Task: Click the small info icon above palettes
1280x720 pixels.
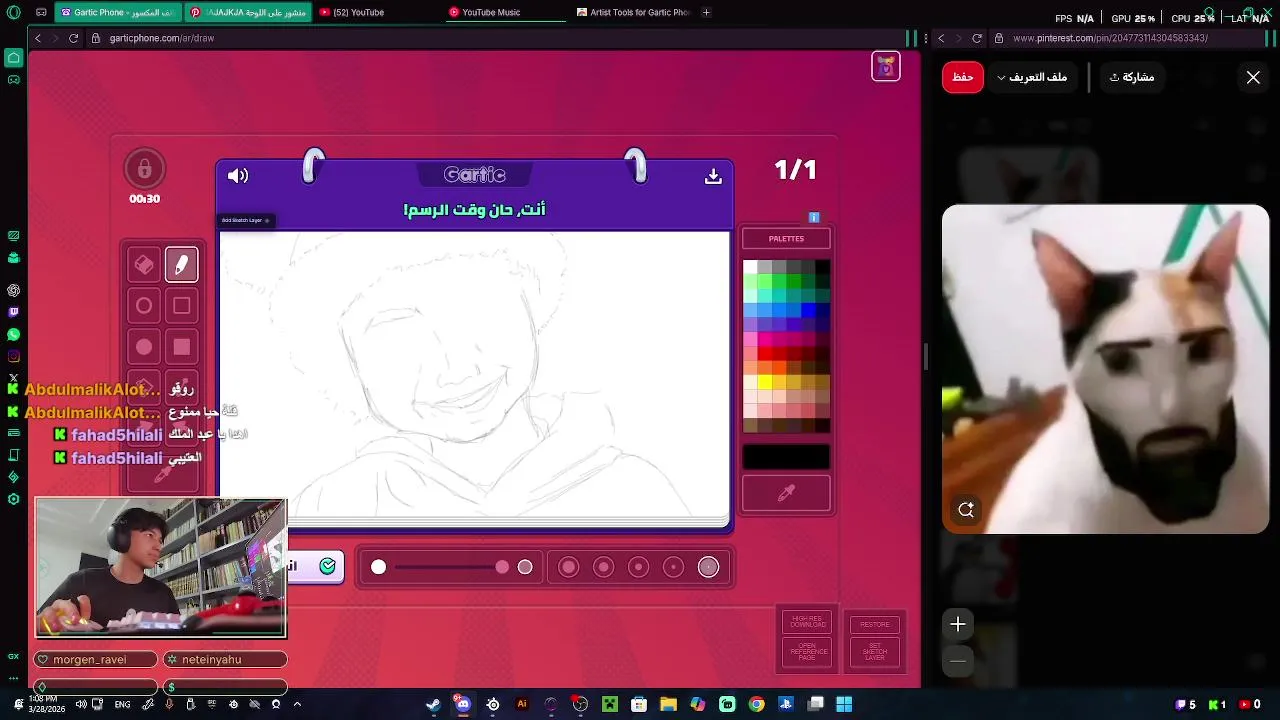Action: click(814, 217)
